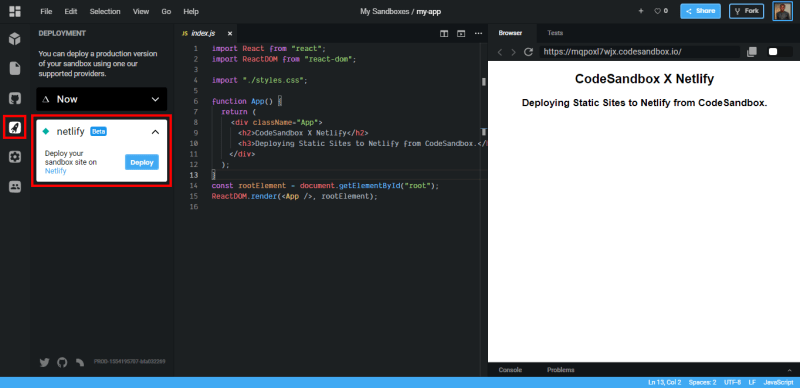The width and height of the screenshot is (800, 388).
Task: Click the my-app sandbox name in title
Action: point(429,11)
